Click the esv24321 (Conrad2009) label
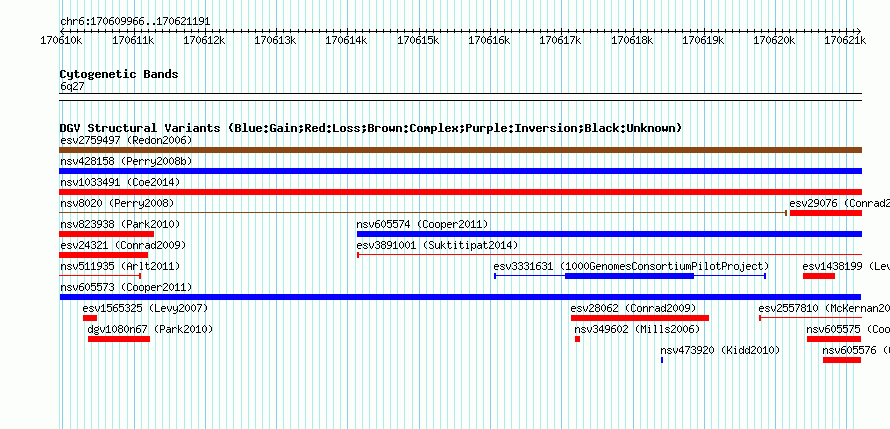Viewport: 890px width, 429px height. tap(123, 245)
